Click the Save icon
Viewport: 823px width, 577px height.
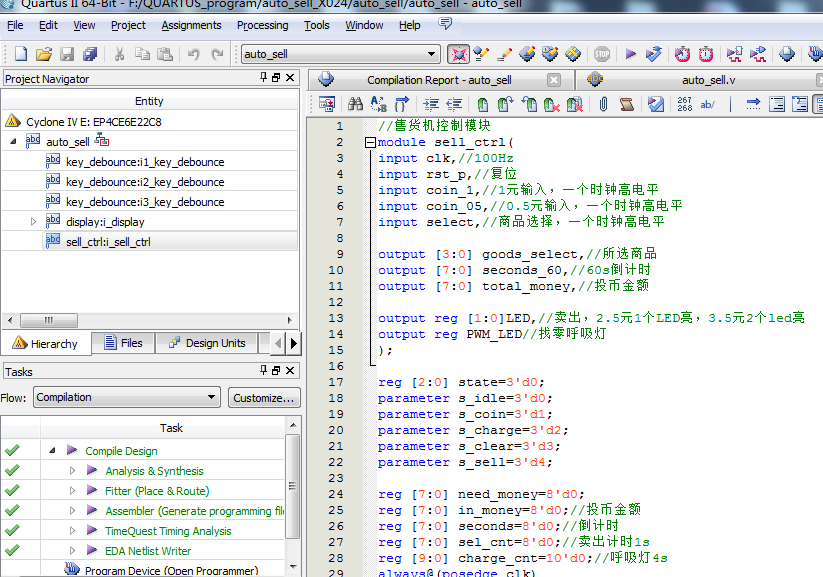tap(67, 54)
